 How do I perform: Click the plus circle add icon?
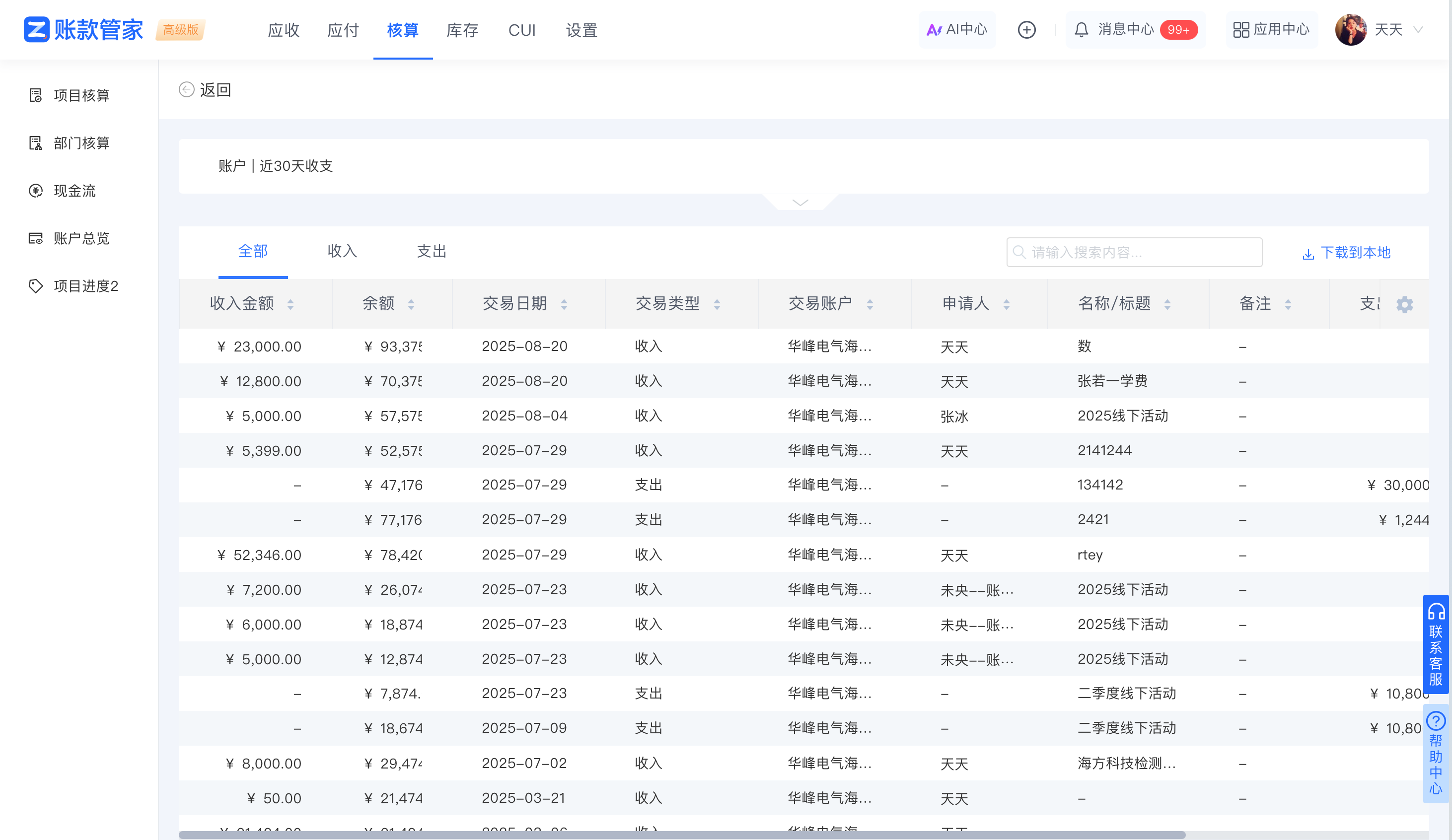point(1026,30)
